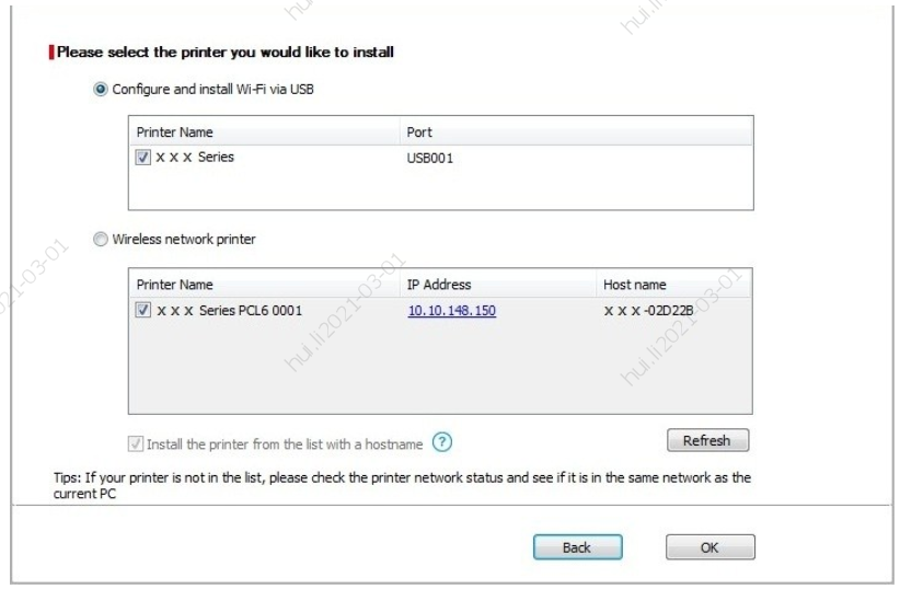Image resolution: width=902 pixels, height=589 pixels.
Task: Click Printer Name header in the wireless list
Action: (x=174, y=285)
